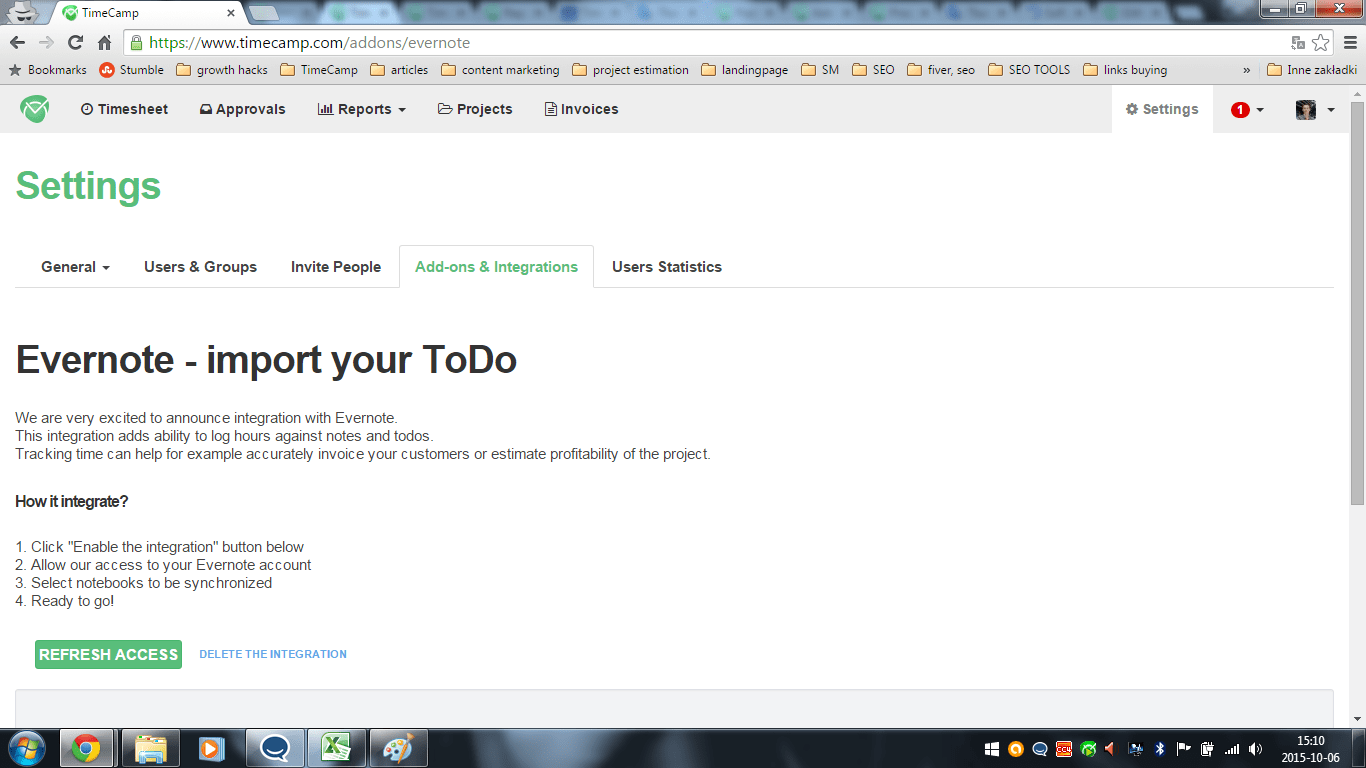1366x768 pixels.
Task: Click the Windows flag icon in the tray
Action: (x=992, y=748)
